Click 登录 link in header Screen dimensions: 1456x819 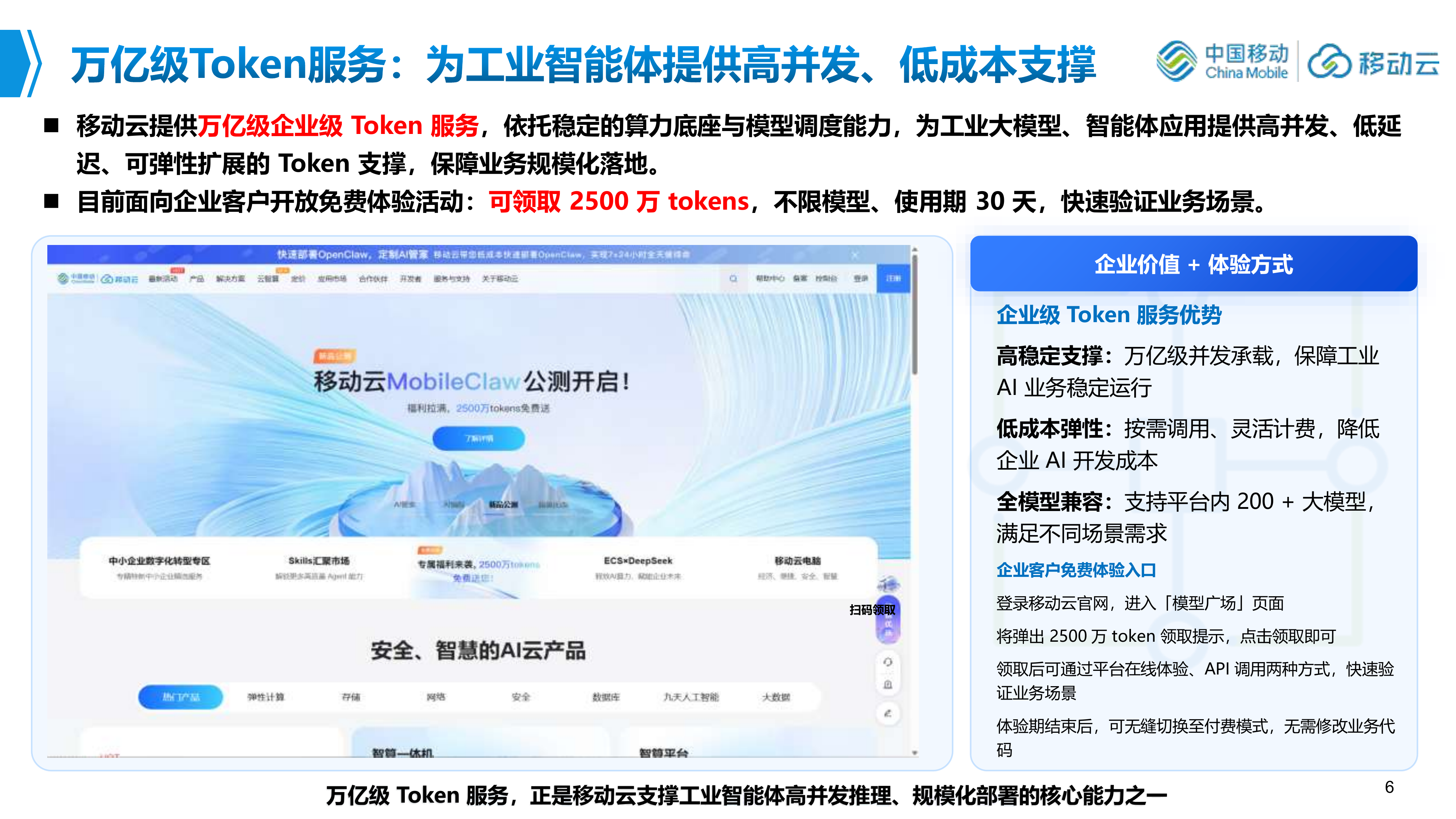(x=860, y=279)
